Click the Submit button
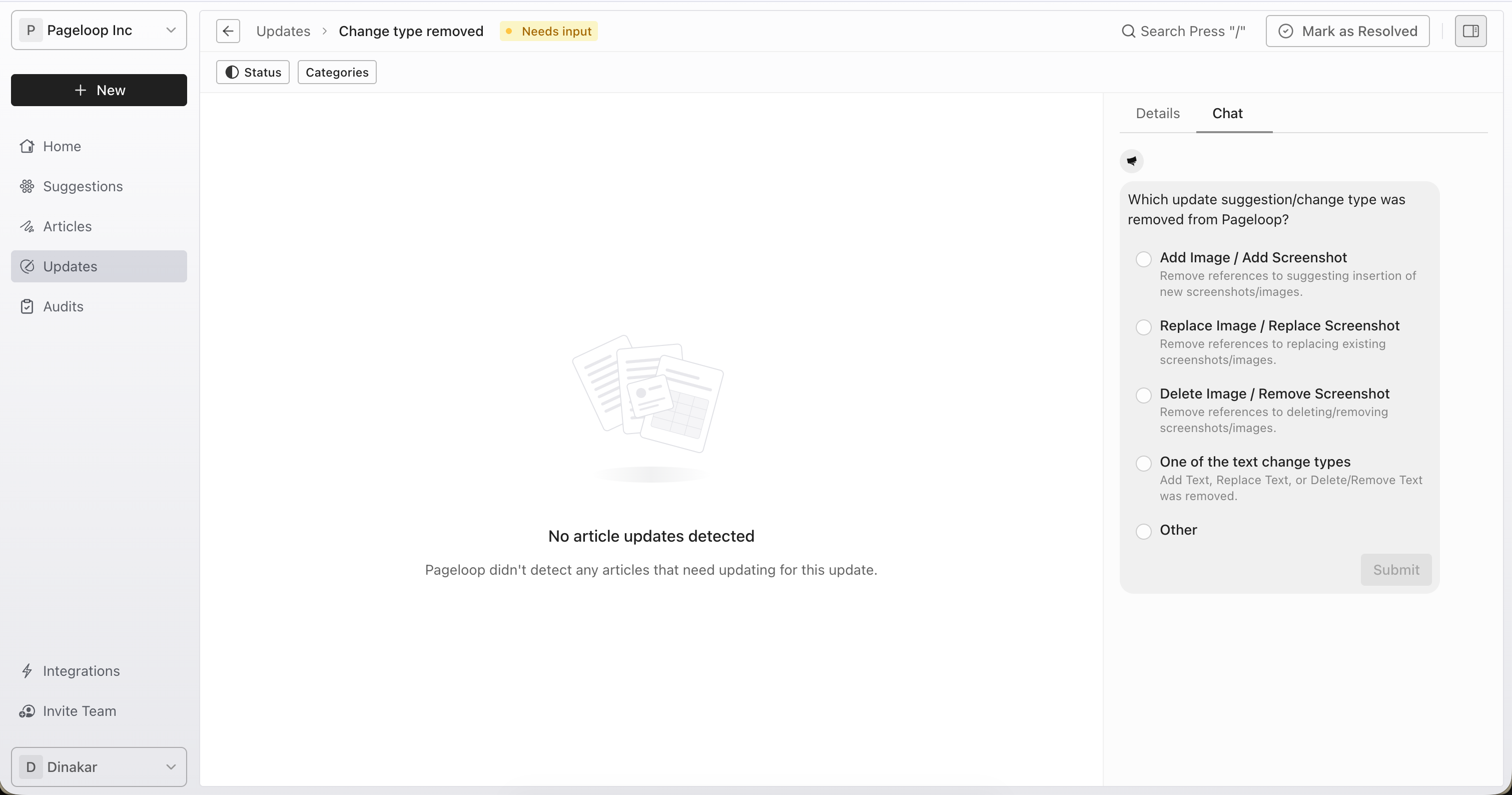Screen dimensions: 1512x795 click(1396, 570)
